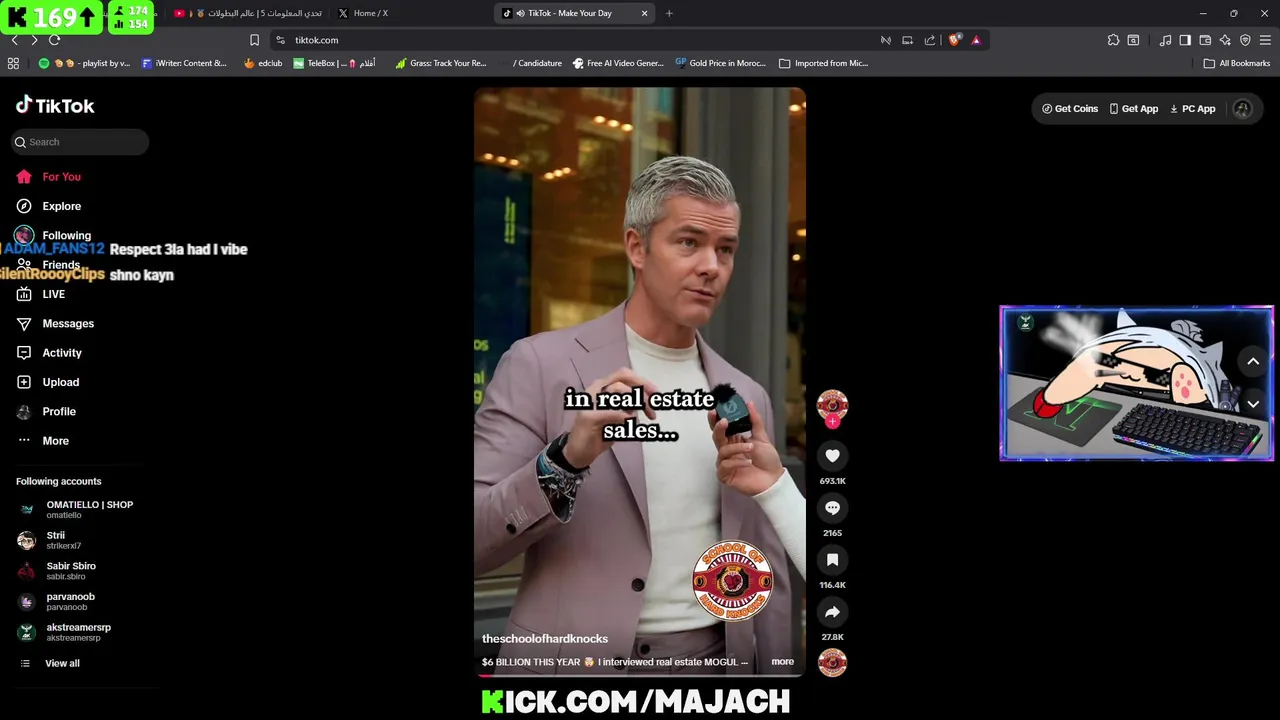This screenshot has height=720, width=1280.
Task: Open the browser hamburger menu
Action: pos(1266,40)
